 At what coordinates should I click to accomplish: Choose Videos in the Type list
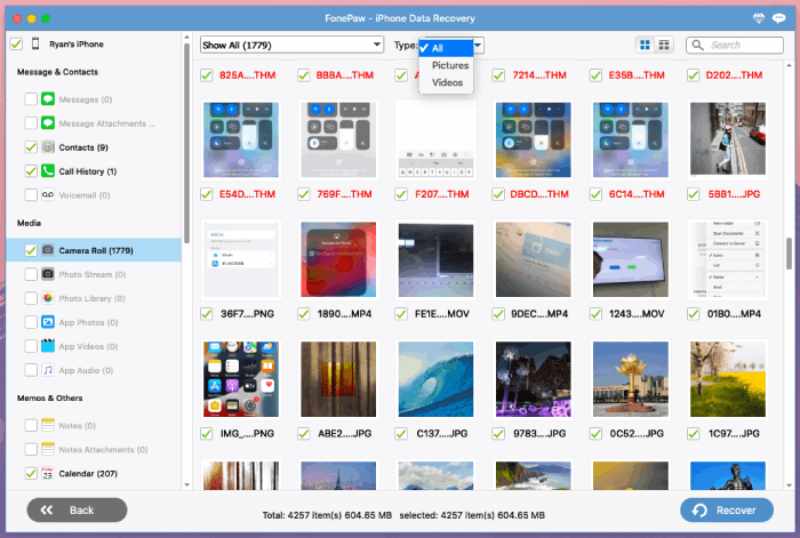pos(447,82)
